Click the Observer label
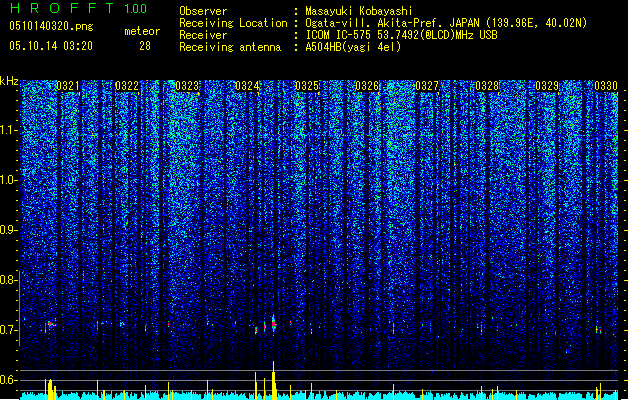 tap(203, 11)
